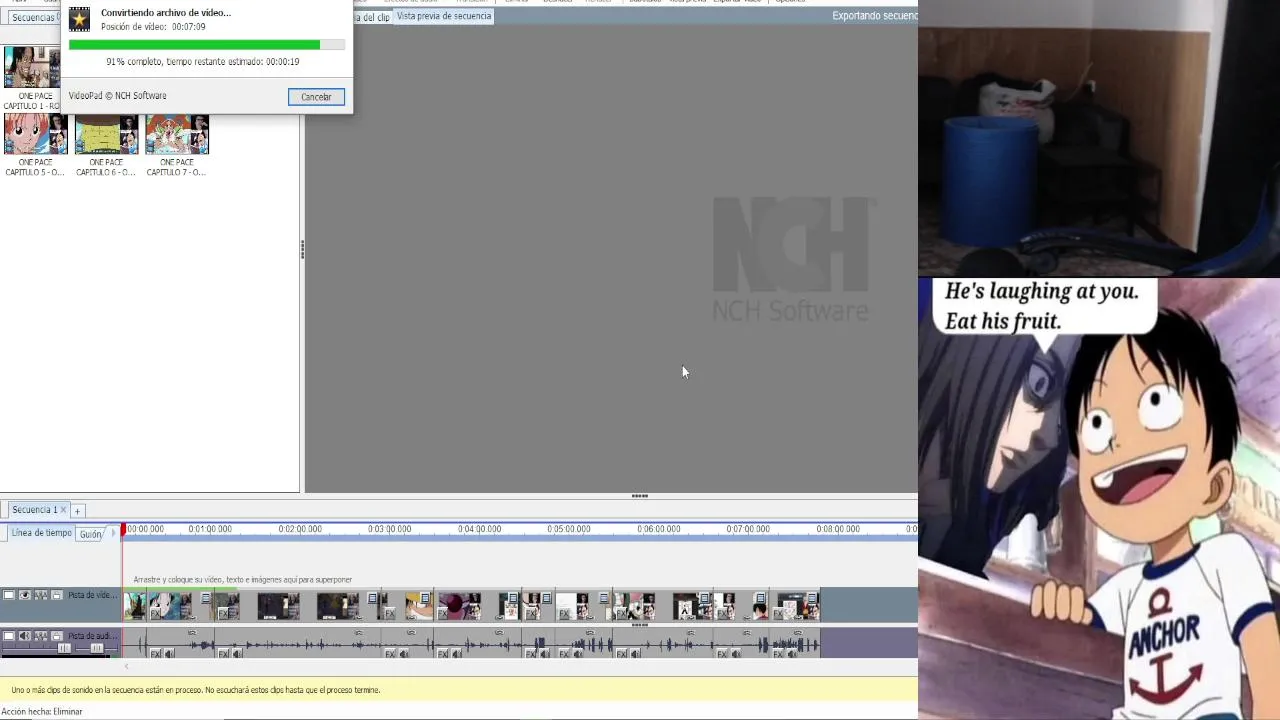The height and width of the screenshot is (720, 1280).
Task: Click the 0:07:00.000 mark on the ruler
Action: coord(748,529)
